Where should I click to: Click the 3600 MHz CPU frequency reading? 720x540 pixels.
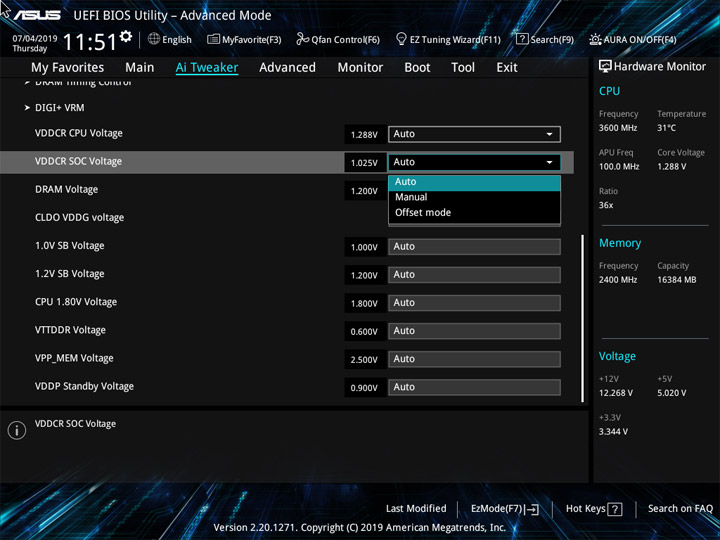pos(618,128)
